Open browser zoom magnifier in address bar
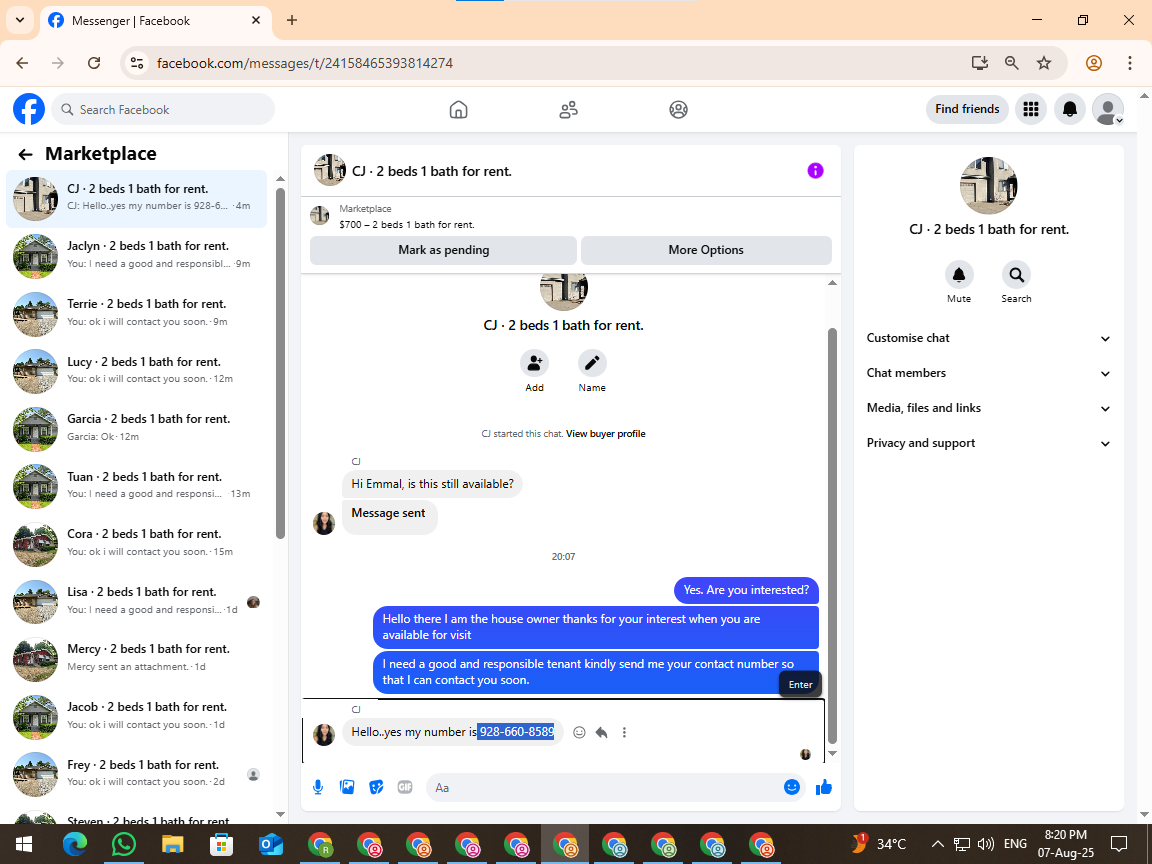Screen dimensions: 1152x864 point(1012,63)
